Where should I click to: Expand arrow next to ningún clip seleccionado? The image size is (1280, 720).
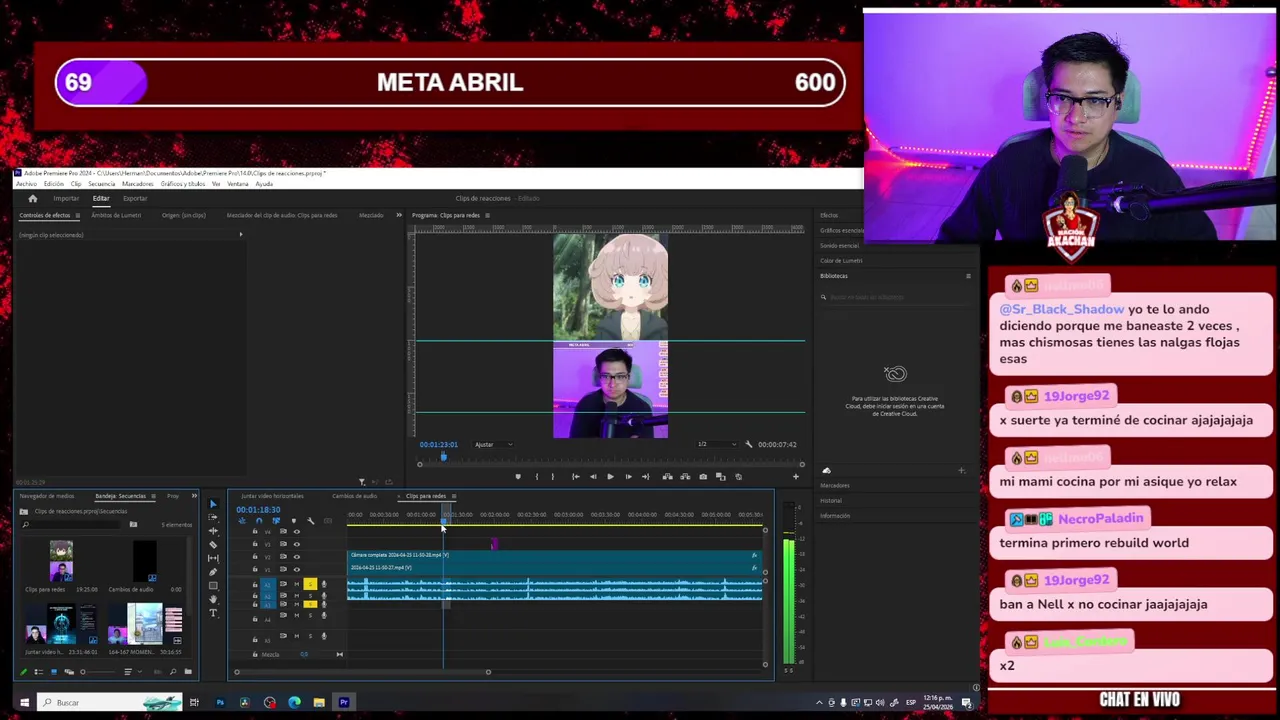coord(240,235)
